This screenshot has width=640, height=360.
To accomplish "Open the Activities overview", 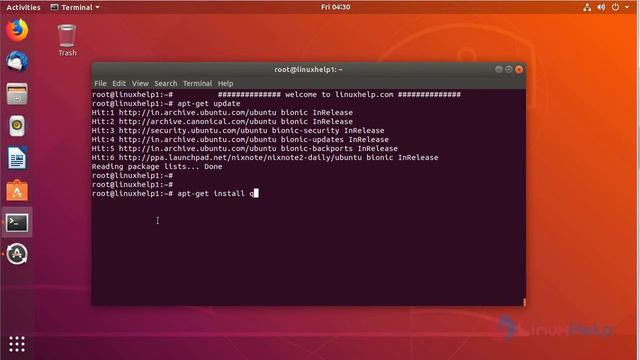I will (x=23, y=7).
